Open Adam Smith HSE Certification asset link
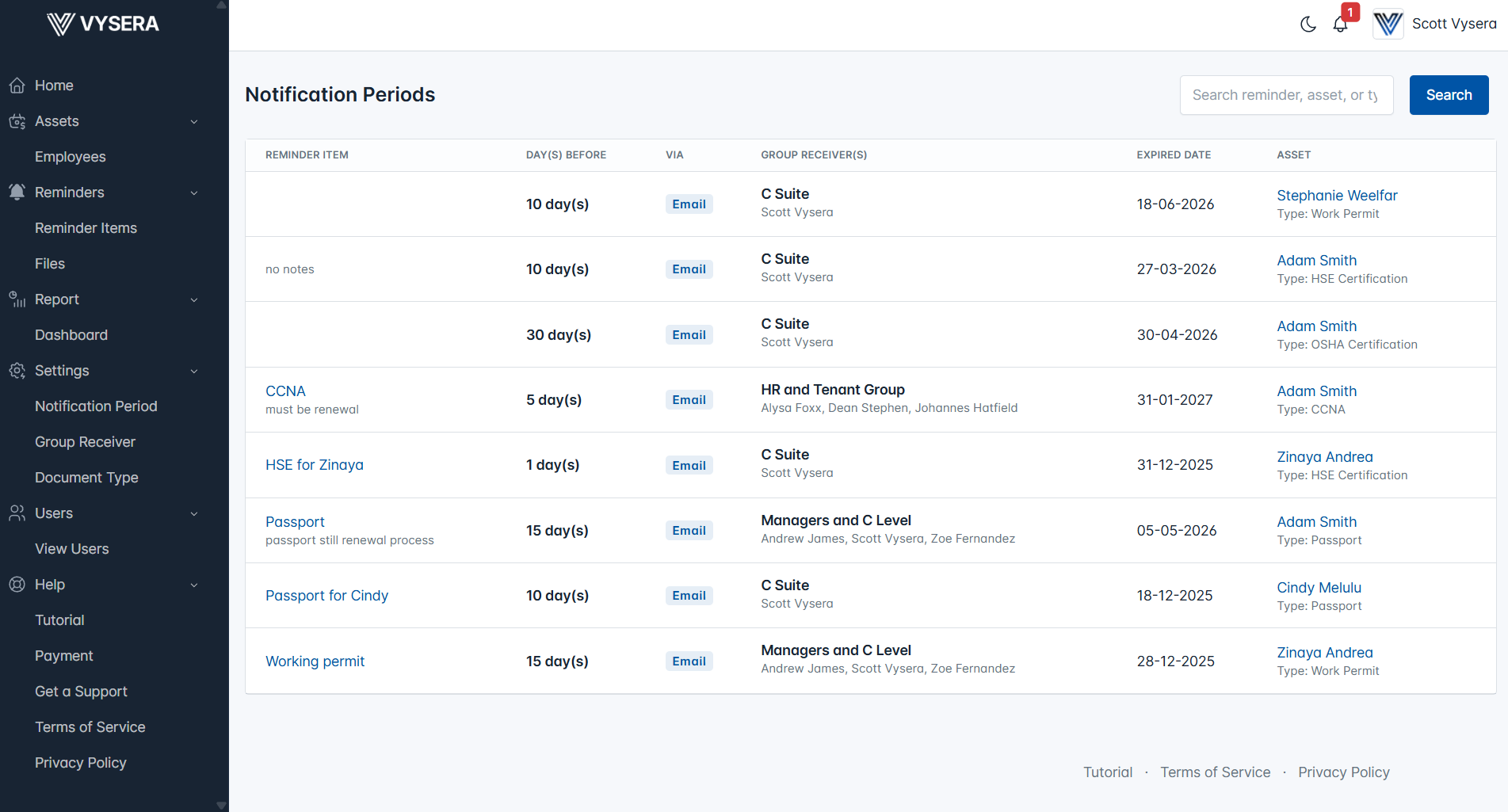1508x812 pixels. tap(1316, 261)
